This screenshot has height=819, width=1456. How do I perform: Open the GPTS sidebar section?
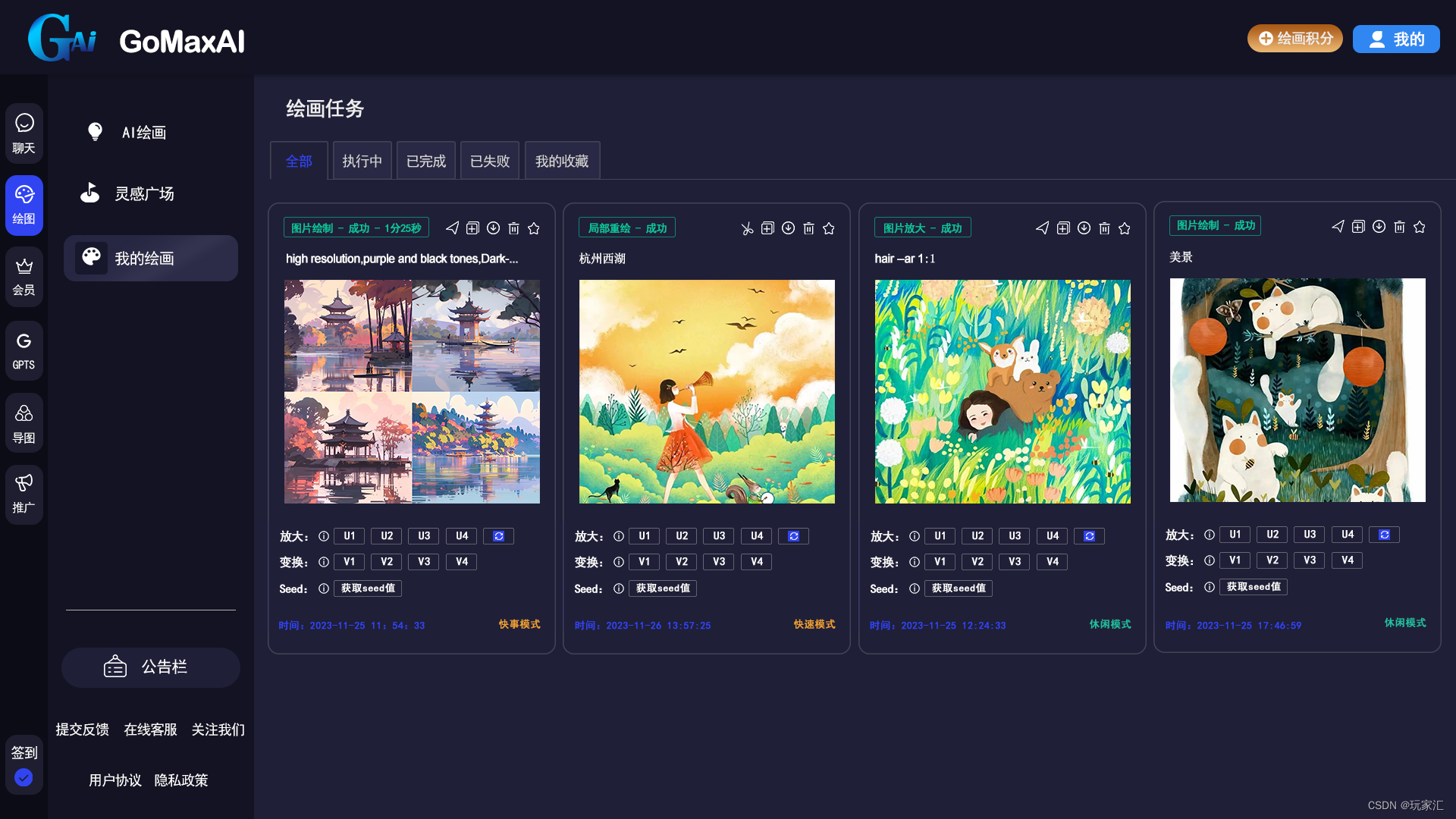click(x=24, y=350)
